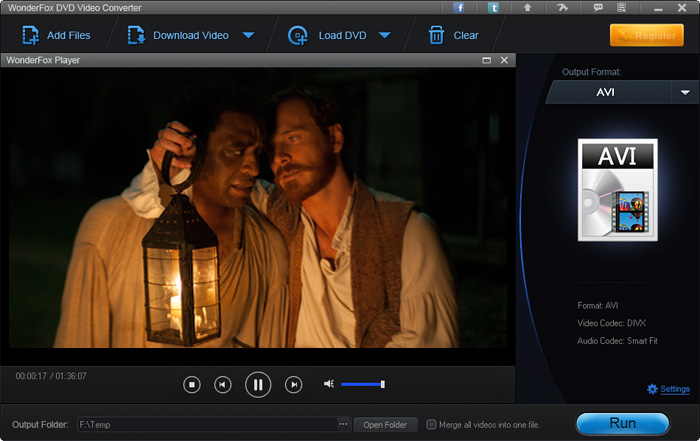
Task: Click Load DVD button
Action: tap(327, 35)
